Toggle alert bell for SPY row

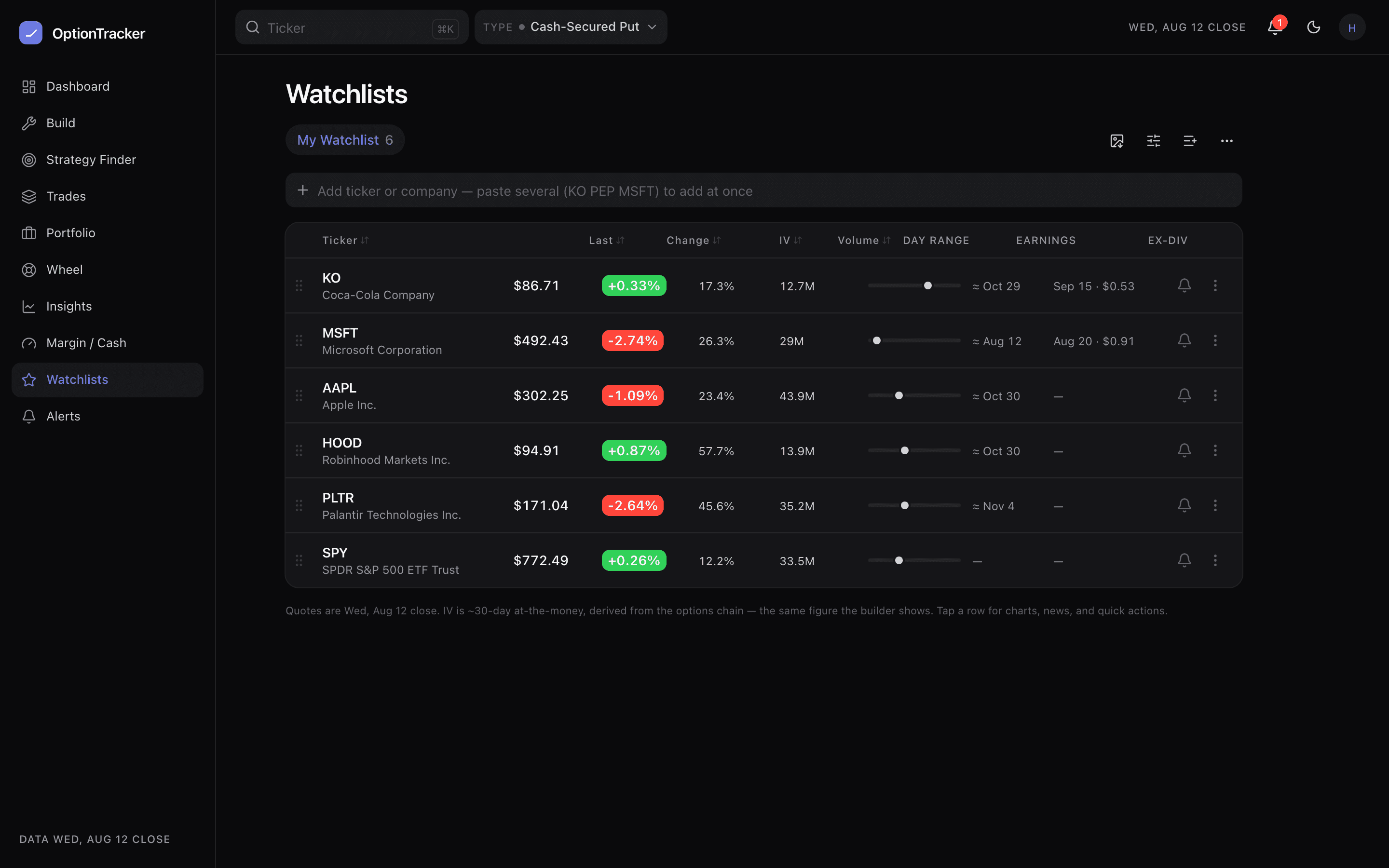[1184, 560]
